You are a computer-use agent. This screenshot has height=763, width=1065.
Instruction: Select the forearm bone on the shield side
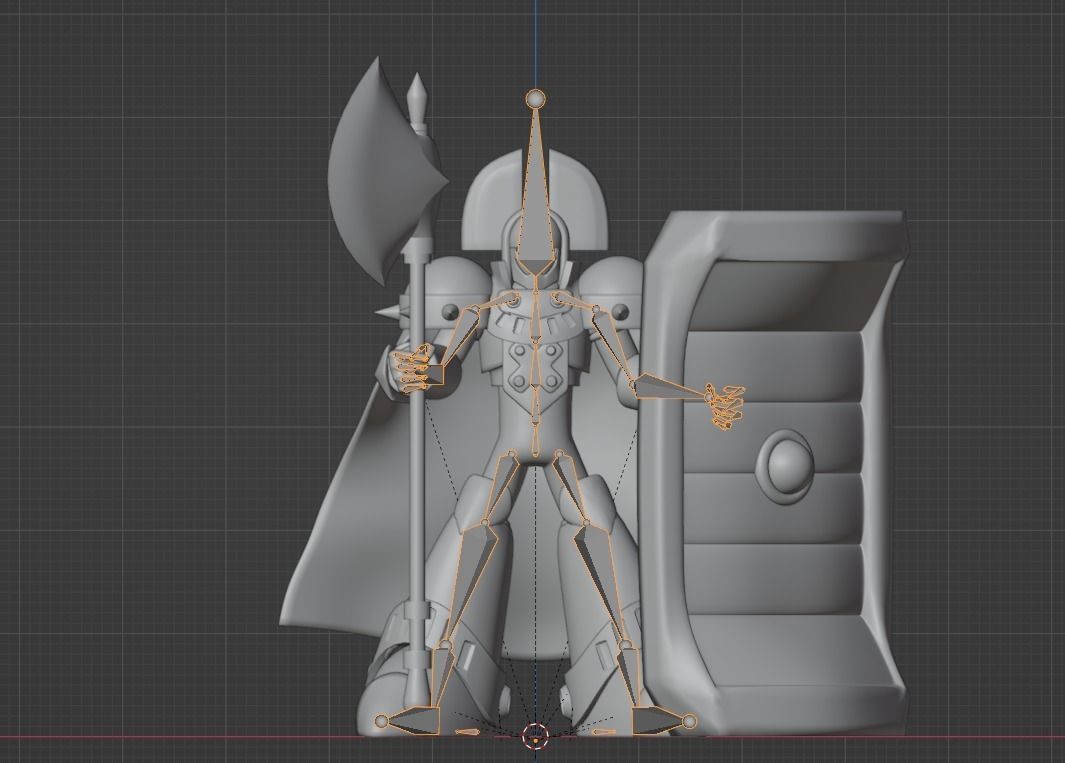[x=669, y=387]
